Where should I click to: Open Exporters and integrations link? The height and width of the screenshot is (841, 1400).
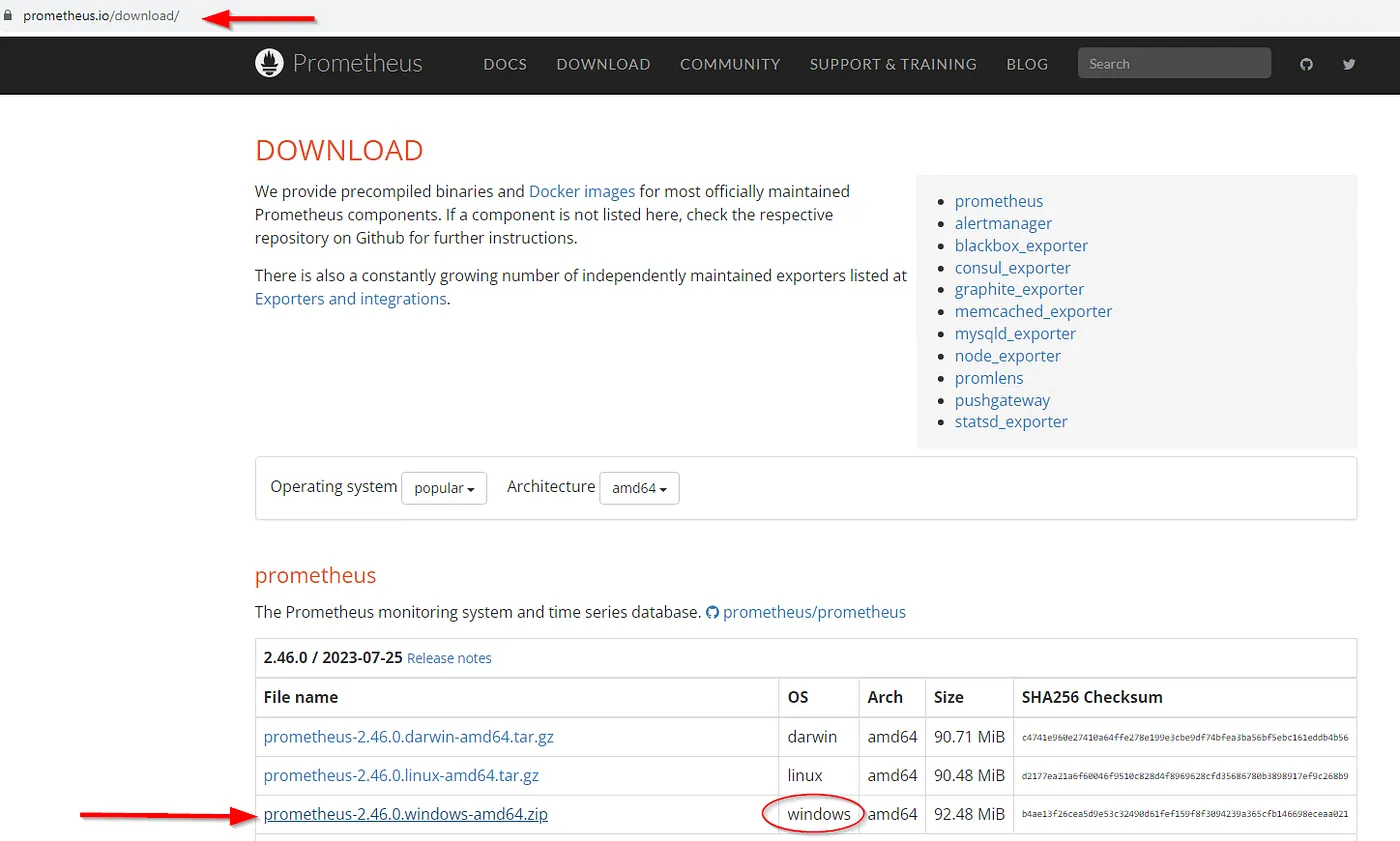click(350, 299)
